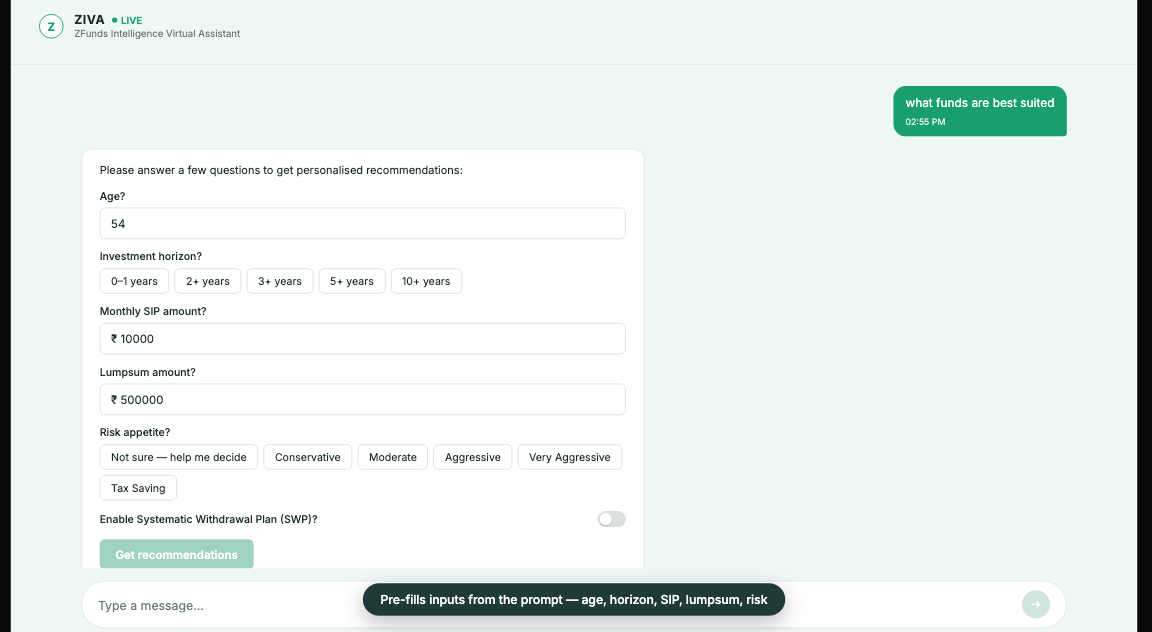Image resolution: width=1152 pixels, height=632 pixels.
Task: Click the 'Investment horizon?' label
Action: point(151,256)
